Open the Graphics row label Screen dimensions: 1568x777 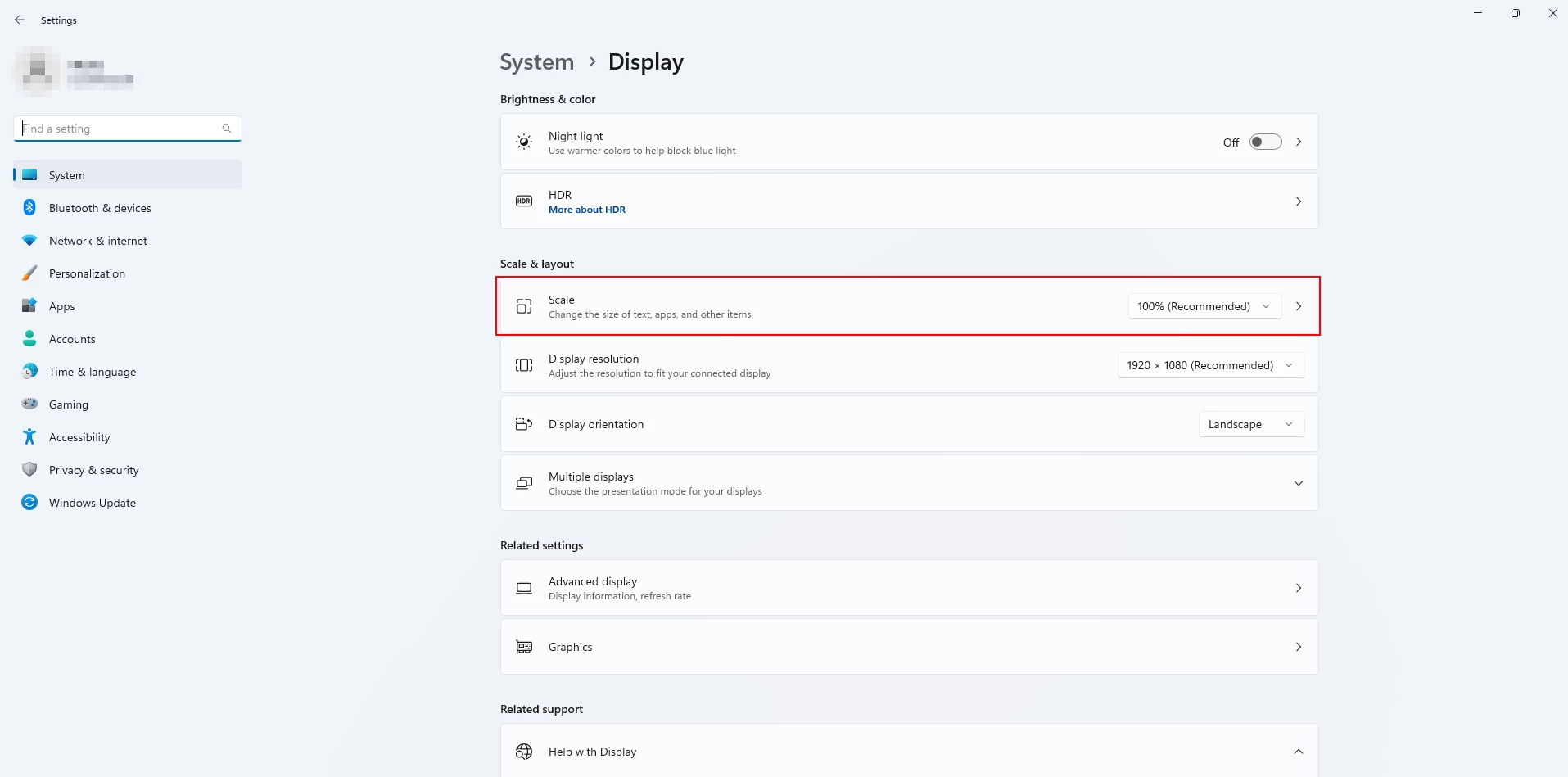pyautogui.click(x=571, y=647)
